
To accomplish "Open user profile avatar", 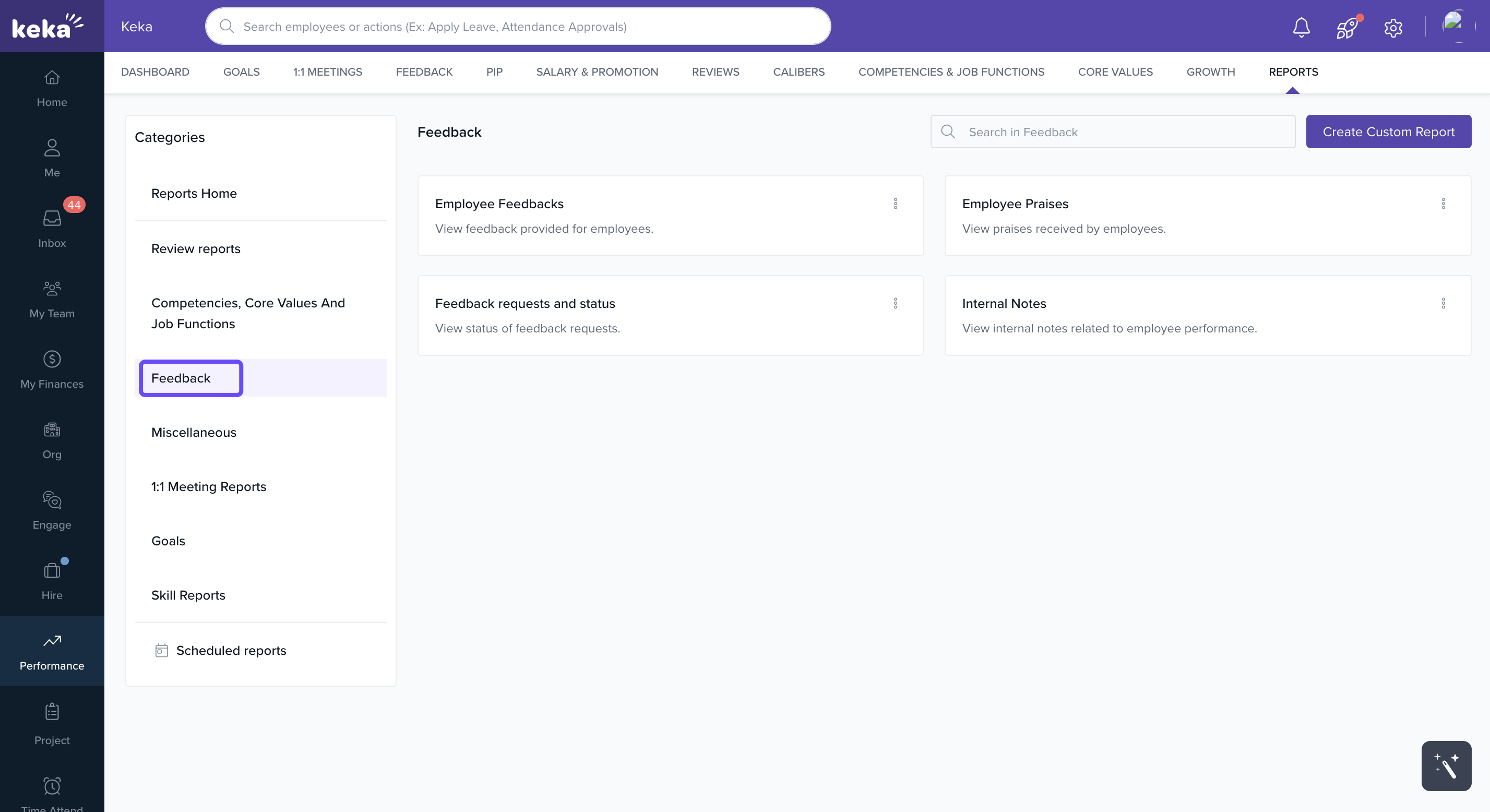I will (x=1458, y=26).
